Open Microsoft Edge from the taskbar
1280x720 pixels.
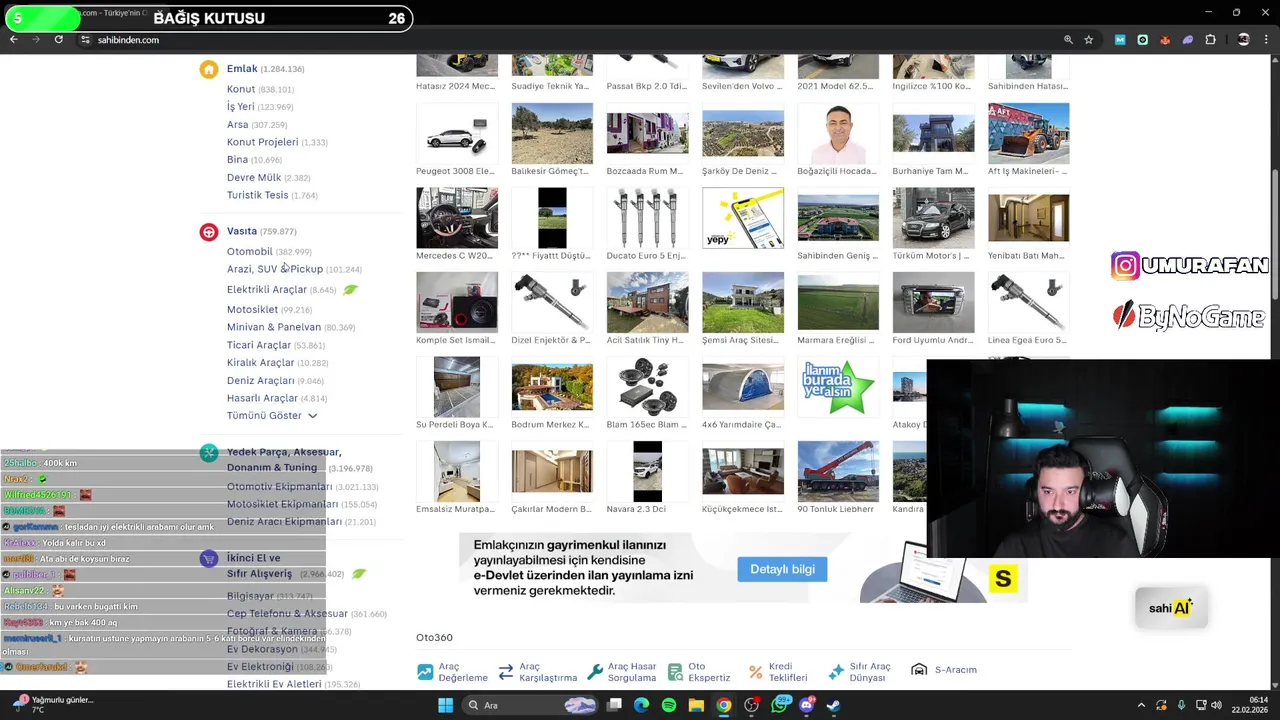pos(641,705)
